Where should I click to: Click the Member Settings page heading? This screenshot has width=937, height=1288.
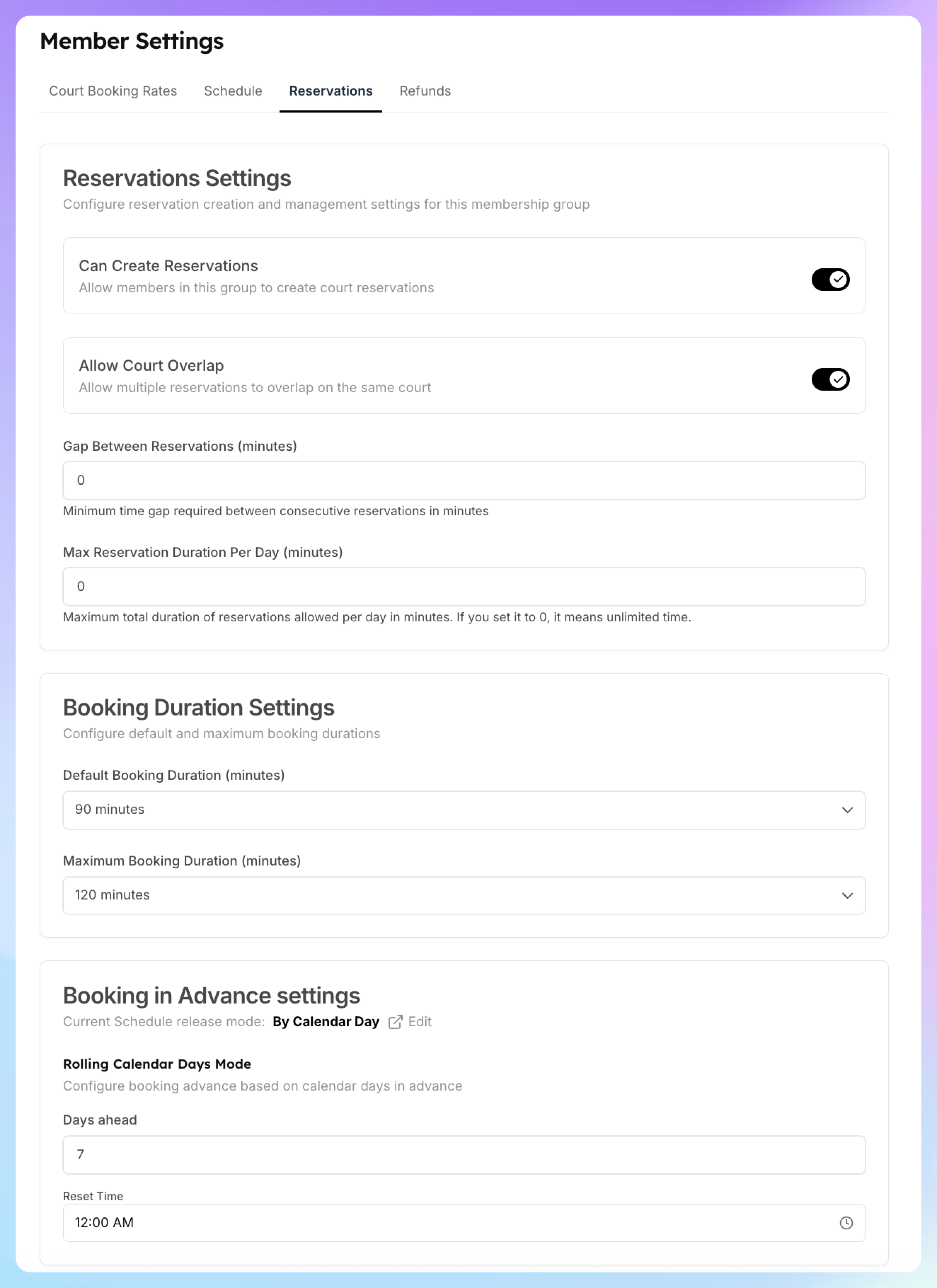pyautogui.click(x=132, y=41)
